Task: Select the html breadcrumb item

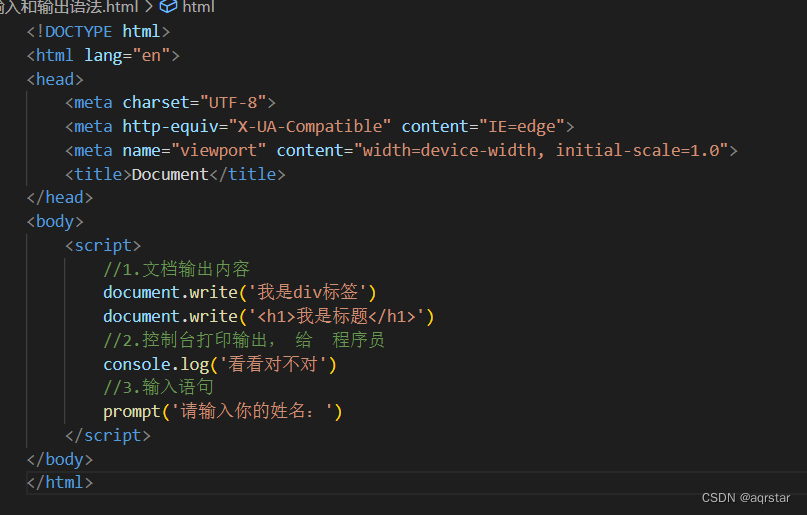Action: tap(198, 7)
